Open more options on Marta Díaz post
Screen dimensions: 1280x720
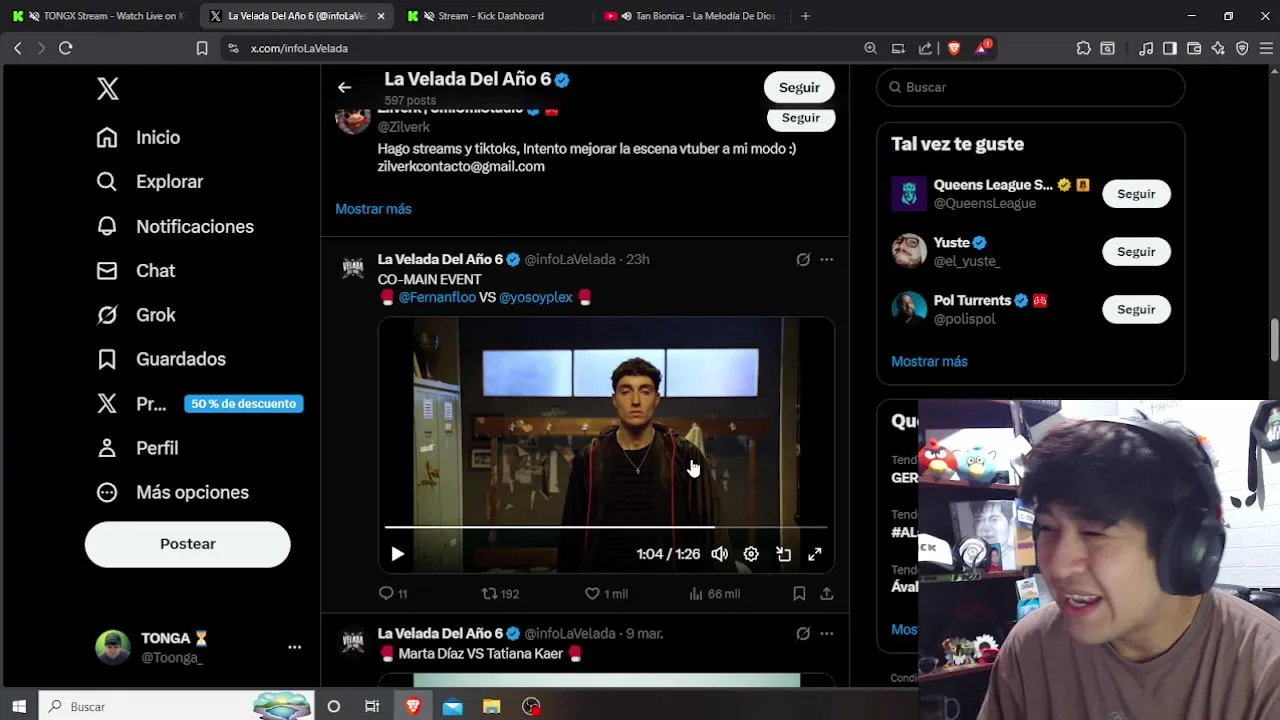[x=827, y=634]
